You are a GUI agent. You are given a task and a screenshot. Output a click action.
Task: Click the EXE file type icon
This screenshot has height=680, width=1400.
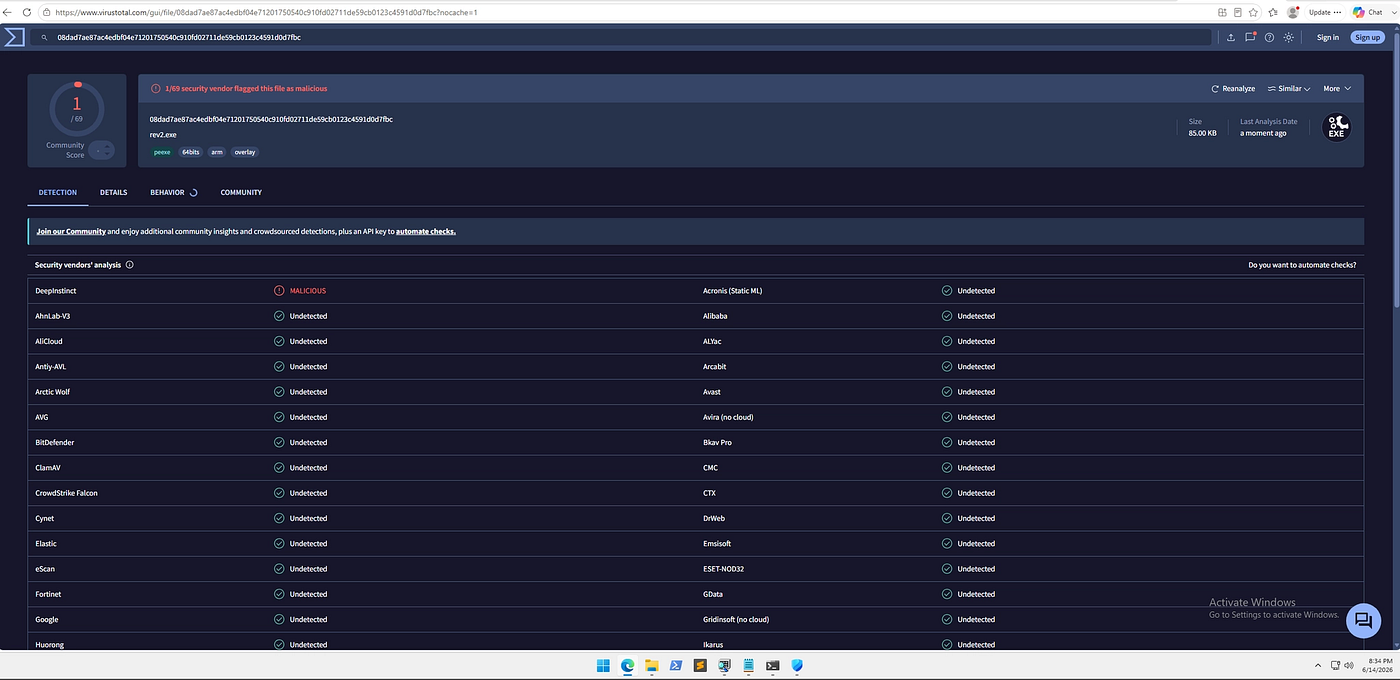pyautogui.click(x=1336, y=127)
